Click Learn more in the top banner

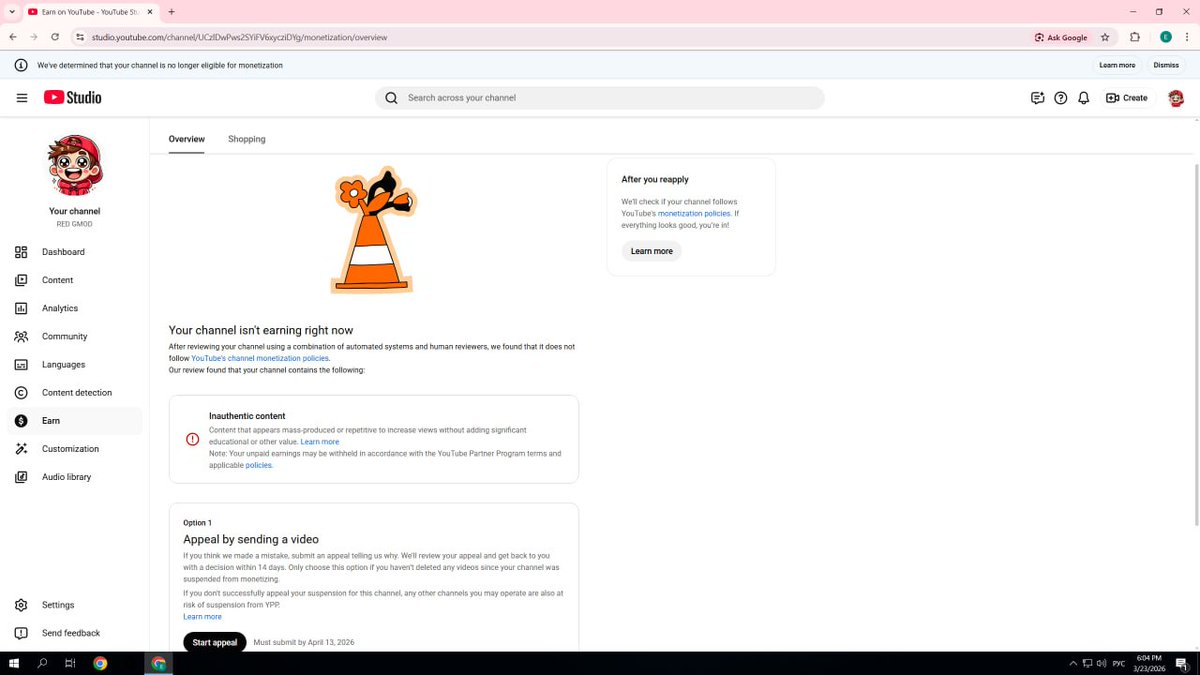point(1117,65)
